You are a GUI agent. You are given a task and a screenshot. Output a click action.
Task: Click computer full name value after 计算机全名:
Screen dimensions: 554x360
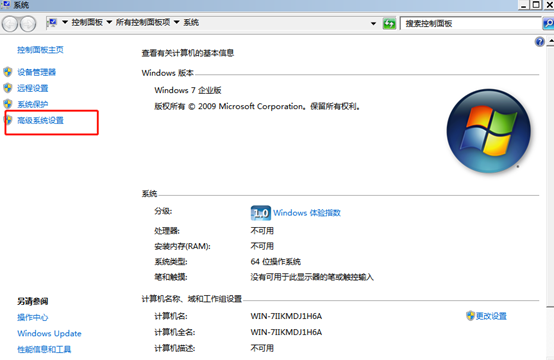point(286,332)
